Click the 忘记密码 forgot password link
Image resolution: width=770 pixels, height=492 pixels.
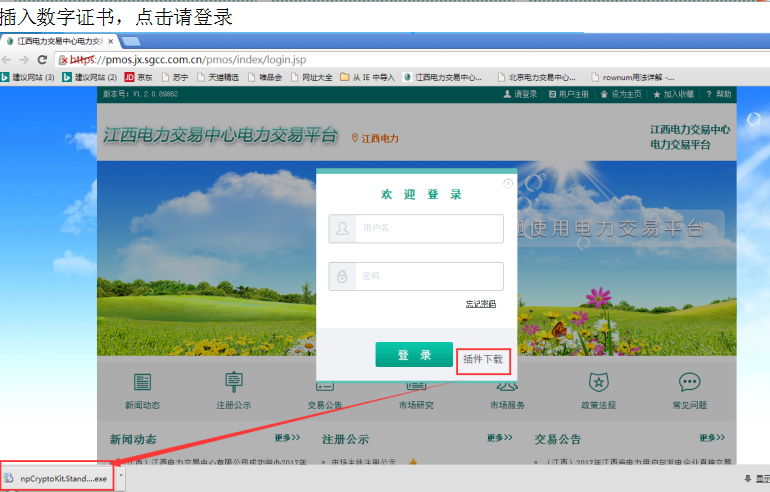coord(480,304)
